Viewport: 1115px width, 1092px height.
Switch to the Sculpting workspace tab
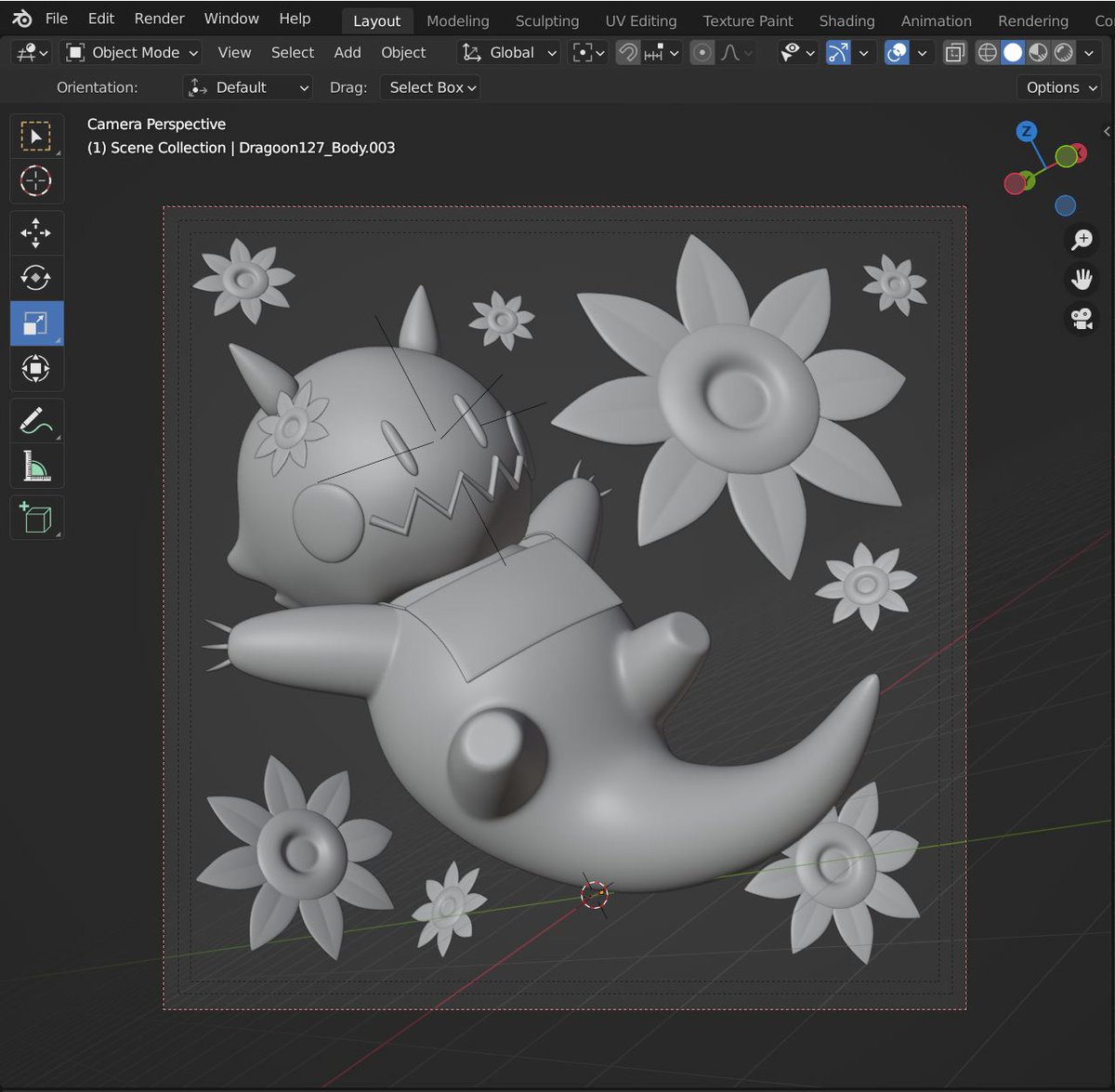pos(546,20)
